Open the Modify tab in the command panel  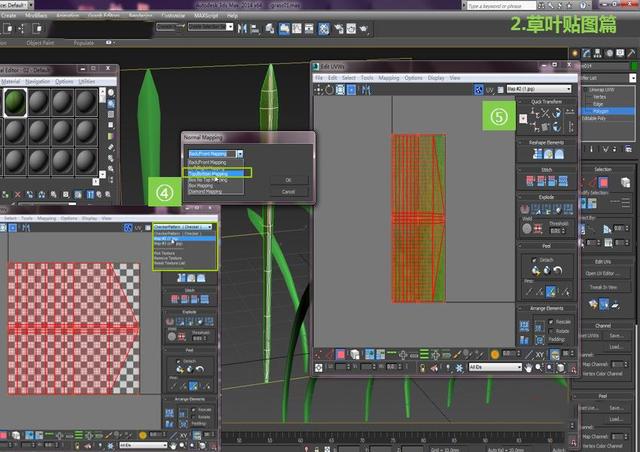click(x=587, y=53)
